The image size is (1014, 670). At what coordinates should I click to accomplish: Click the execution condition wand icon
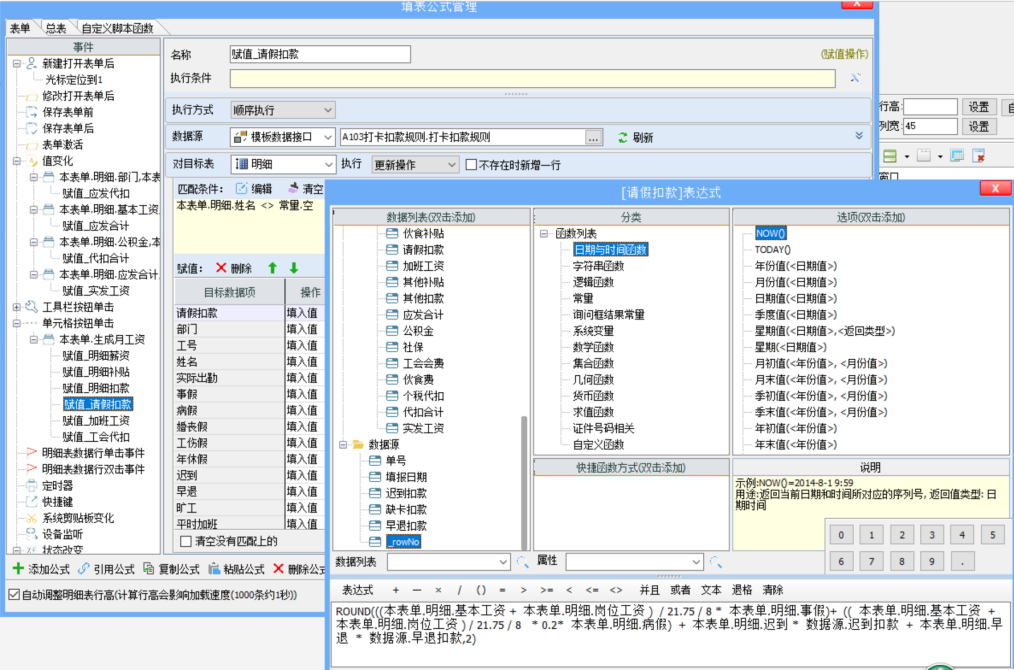(856, 78)
